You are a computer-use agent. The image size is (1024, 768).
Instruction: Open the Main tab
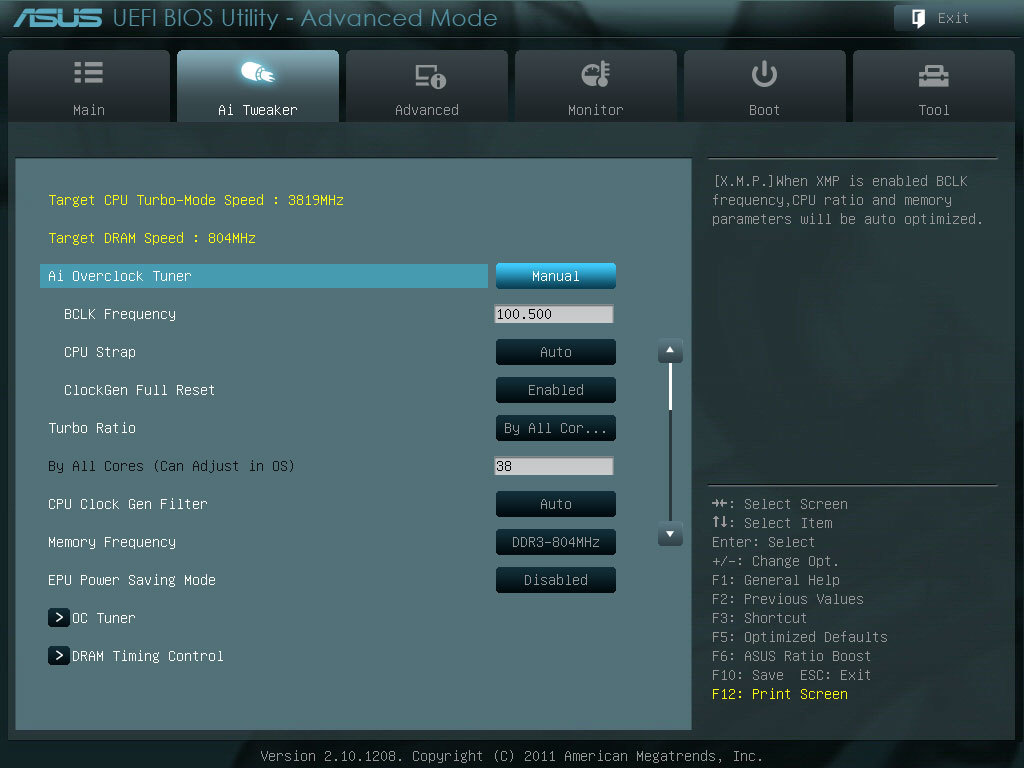pyautogui.click(x=89, y=86)
